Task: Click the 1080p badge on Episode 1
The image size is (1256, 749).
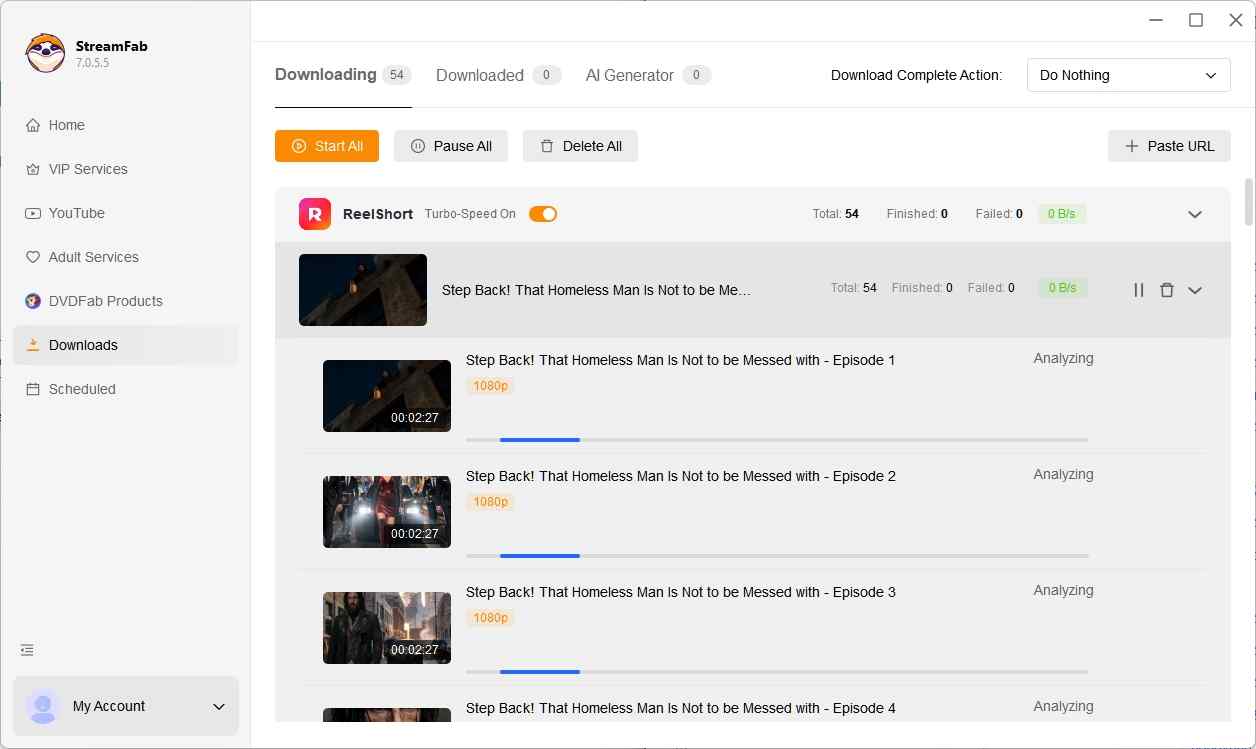Action: point(490,386)
